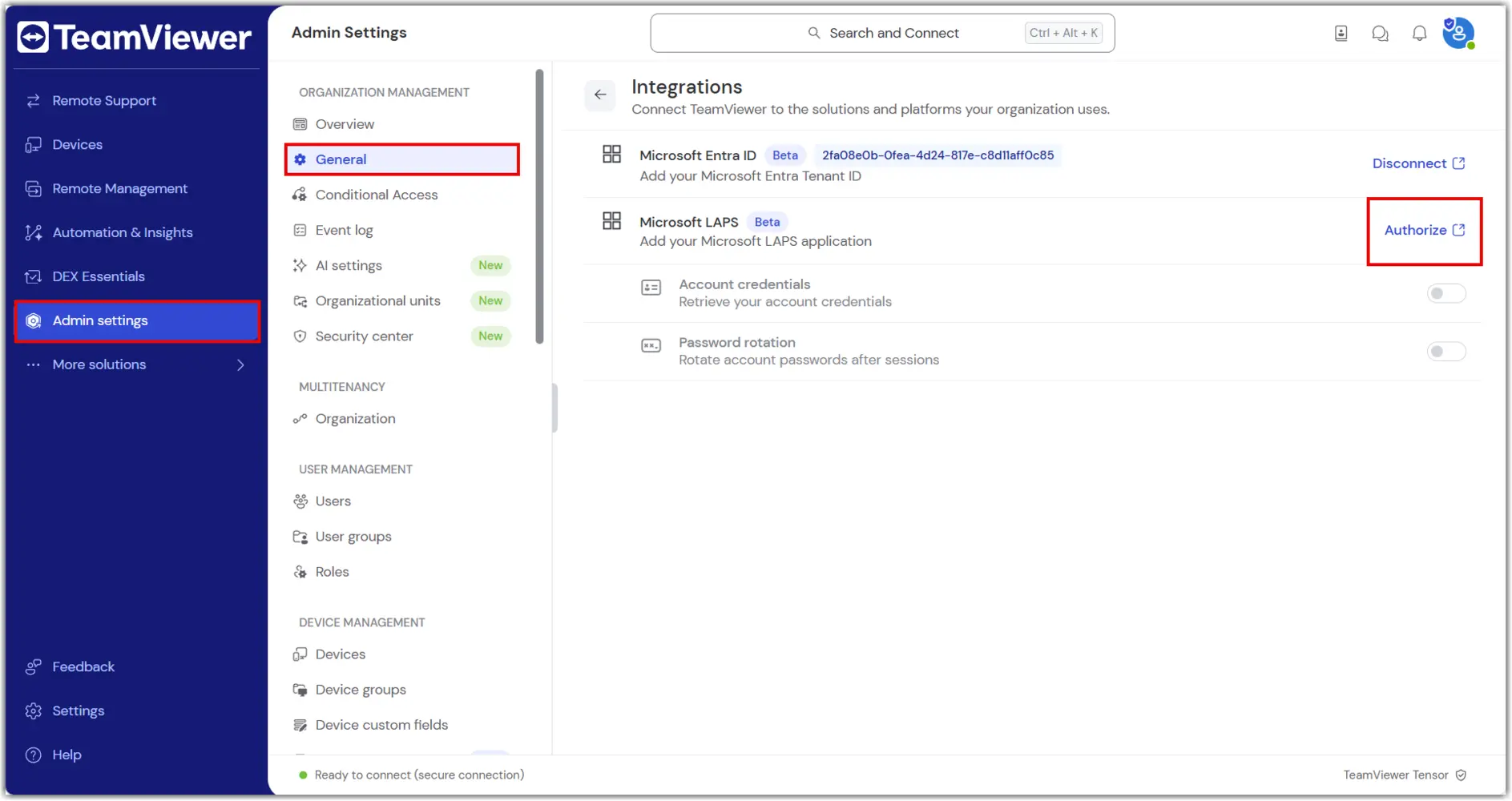Expand More solutions chevron
Image resolution: width=1512 pixels, height=801 pixels.
coord(240,365)
